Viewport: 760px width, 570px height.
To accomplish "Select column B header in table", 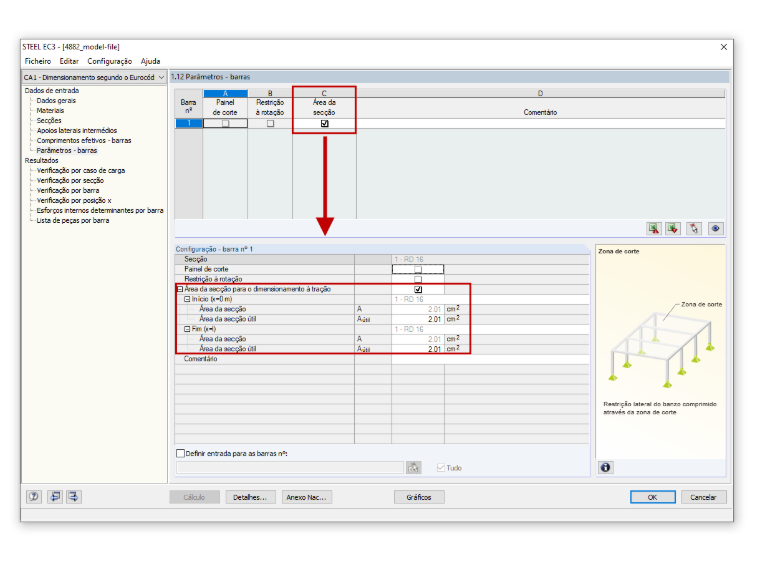I will coord(270,93).
